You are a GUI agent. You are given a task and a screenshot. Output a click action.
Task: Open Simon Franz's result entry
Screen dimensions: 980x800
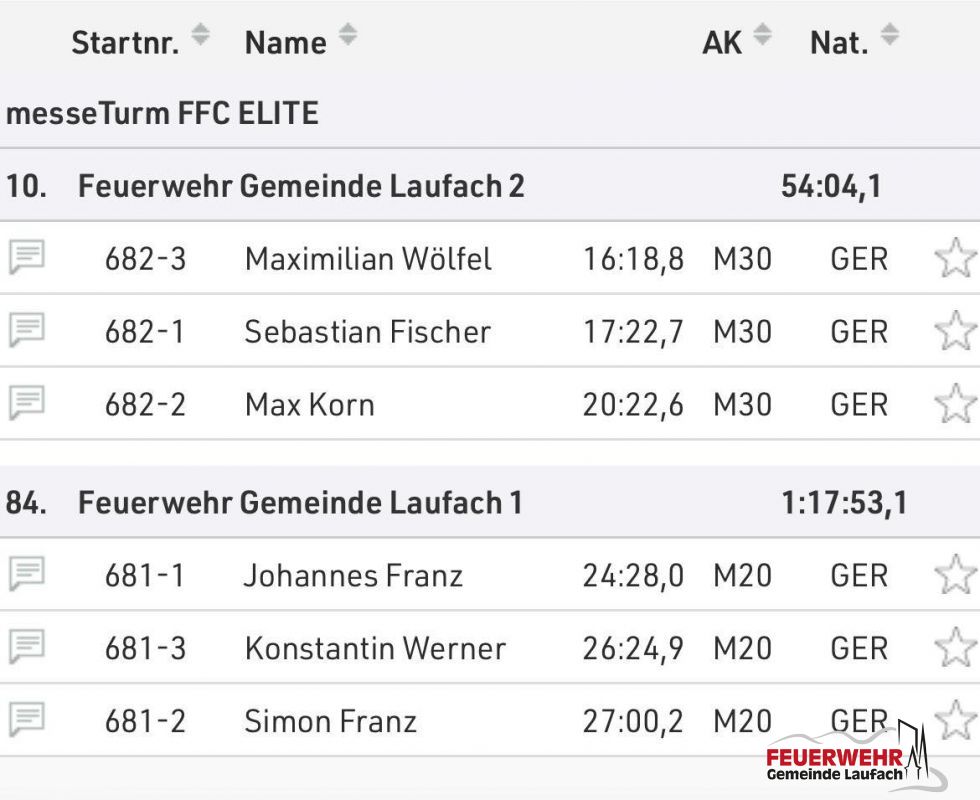tap(330, 721)
